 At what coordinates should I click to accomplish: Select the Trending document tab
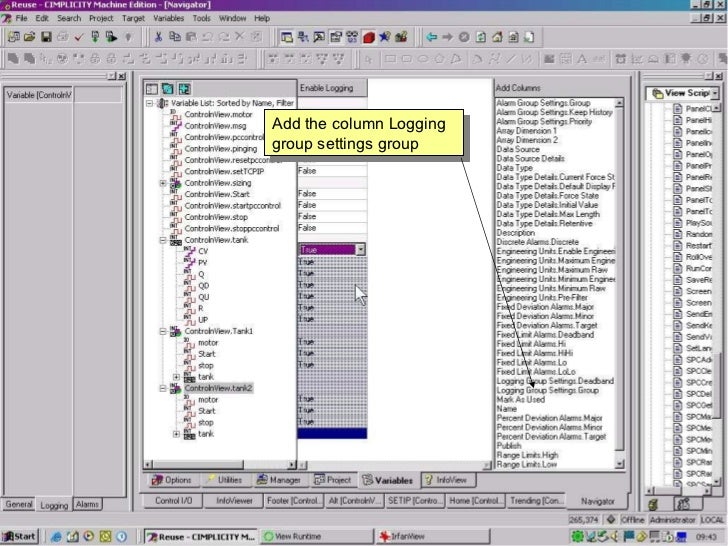coord(537,501)
